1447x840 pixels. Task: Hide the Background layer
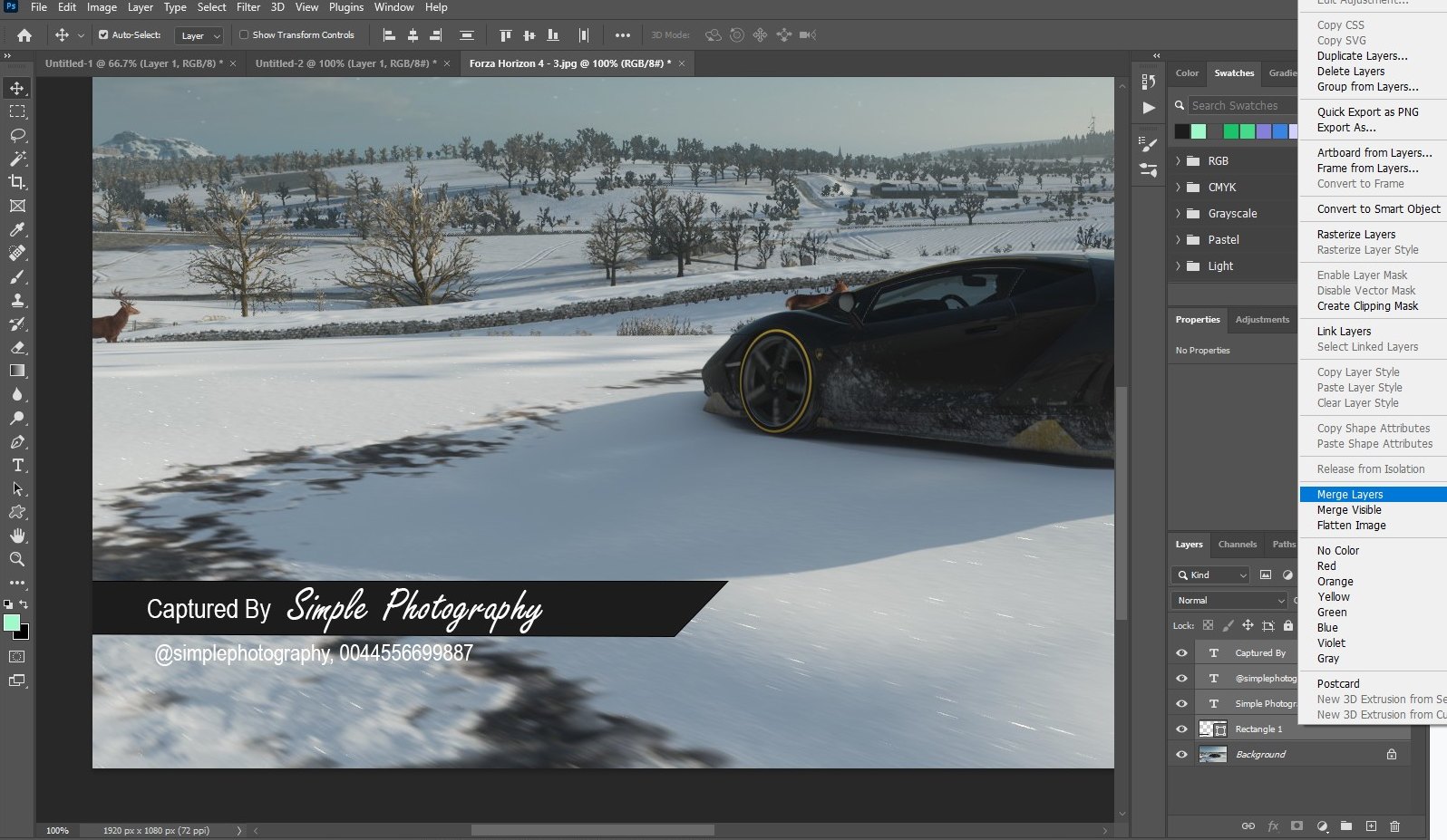tap(1181, 754)
